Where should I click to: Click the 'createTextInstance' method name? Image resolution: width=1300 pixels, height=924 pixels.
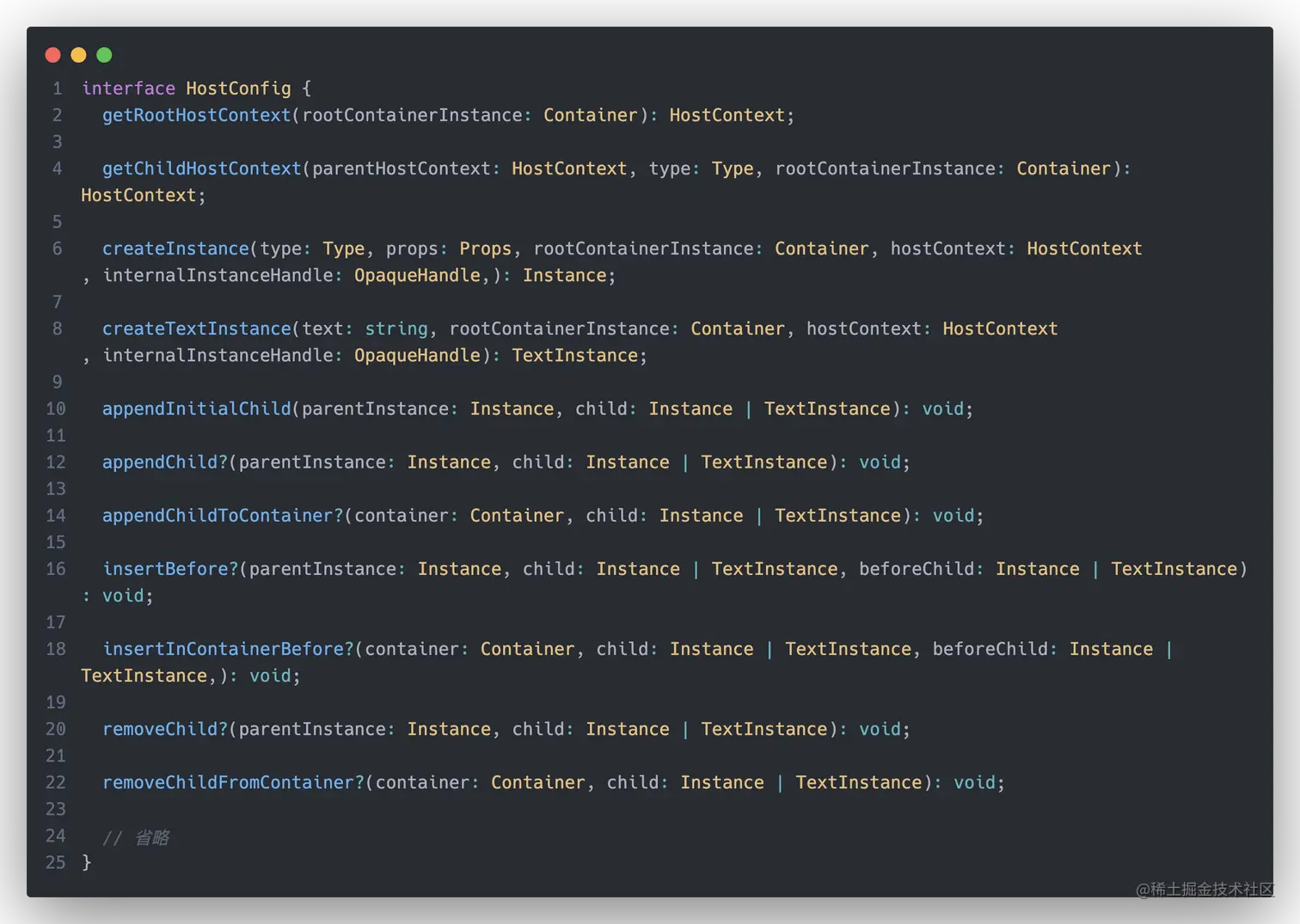click(197, 328)
